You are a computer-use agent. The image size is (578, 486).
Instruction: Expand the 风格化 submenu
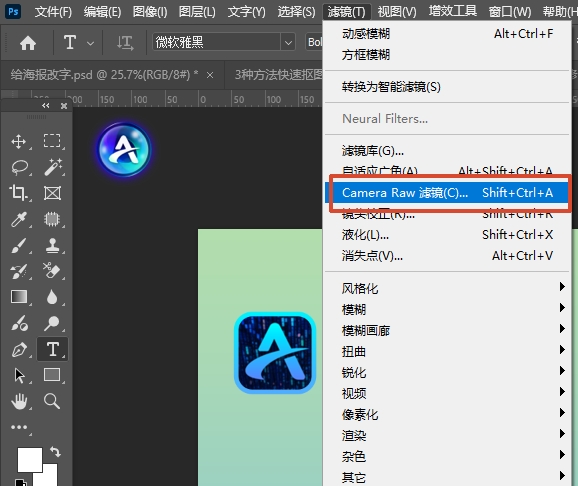click(448, 288)
